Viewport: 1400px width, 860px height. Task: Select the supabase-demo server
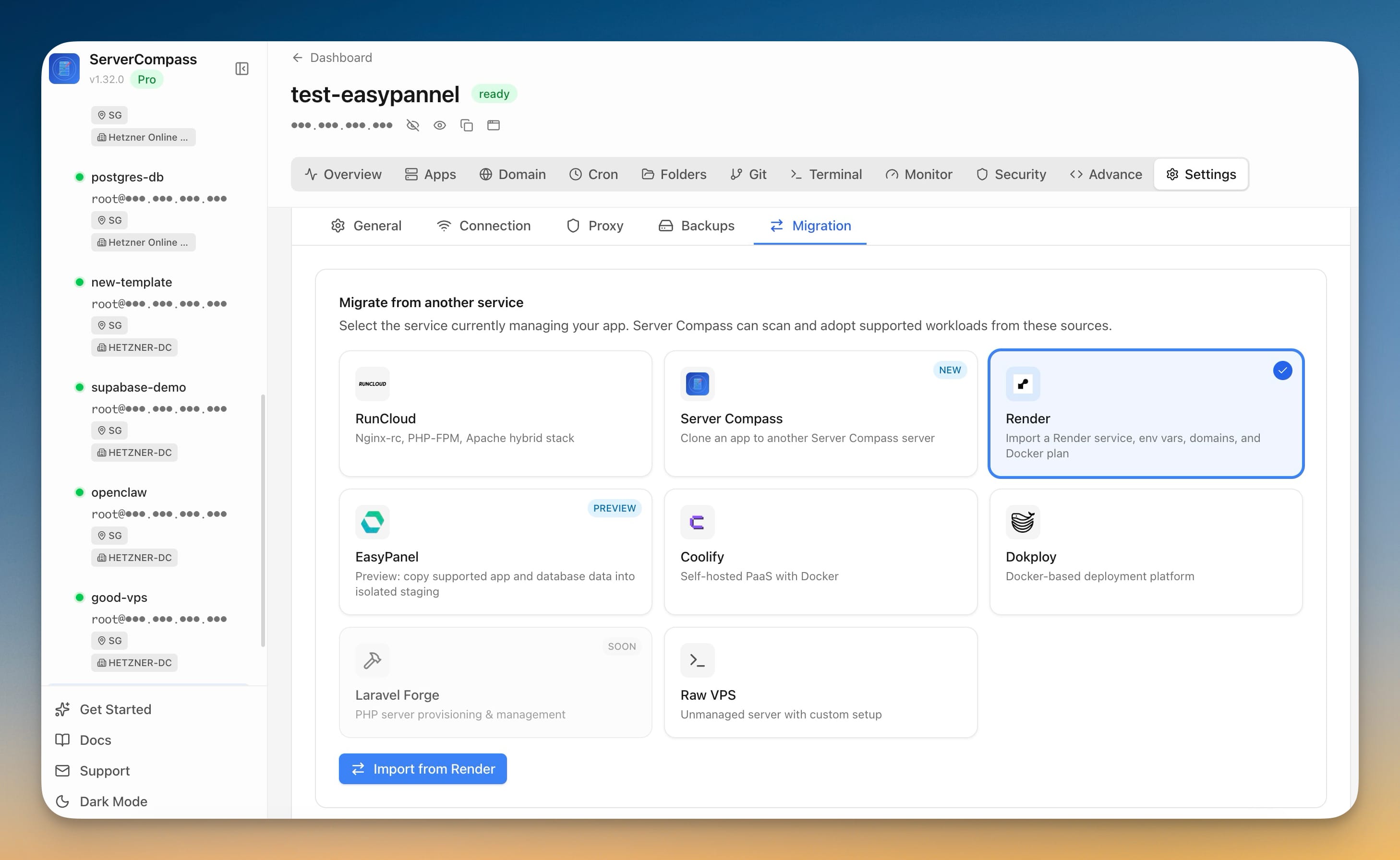138,387
